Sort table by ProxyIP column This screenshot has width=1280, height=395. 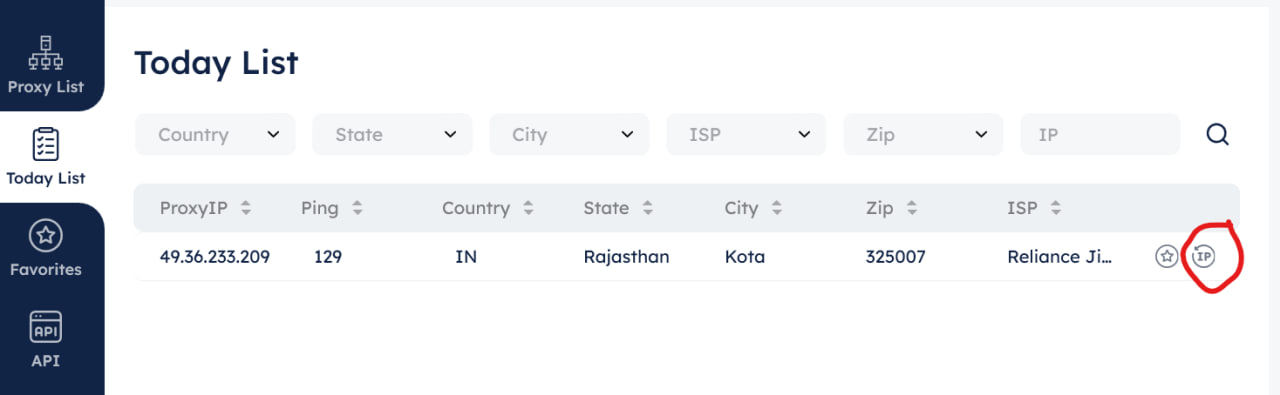tap(205, 208)
